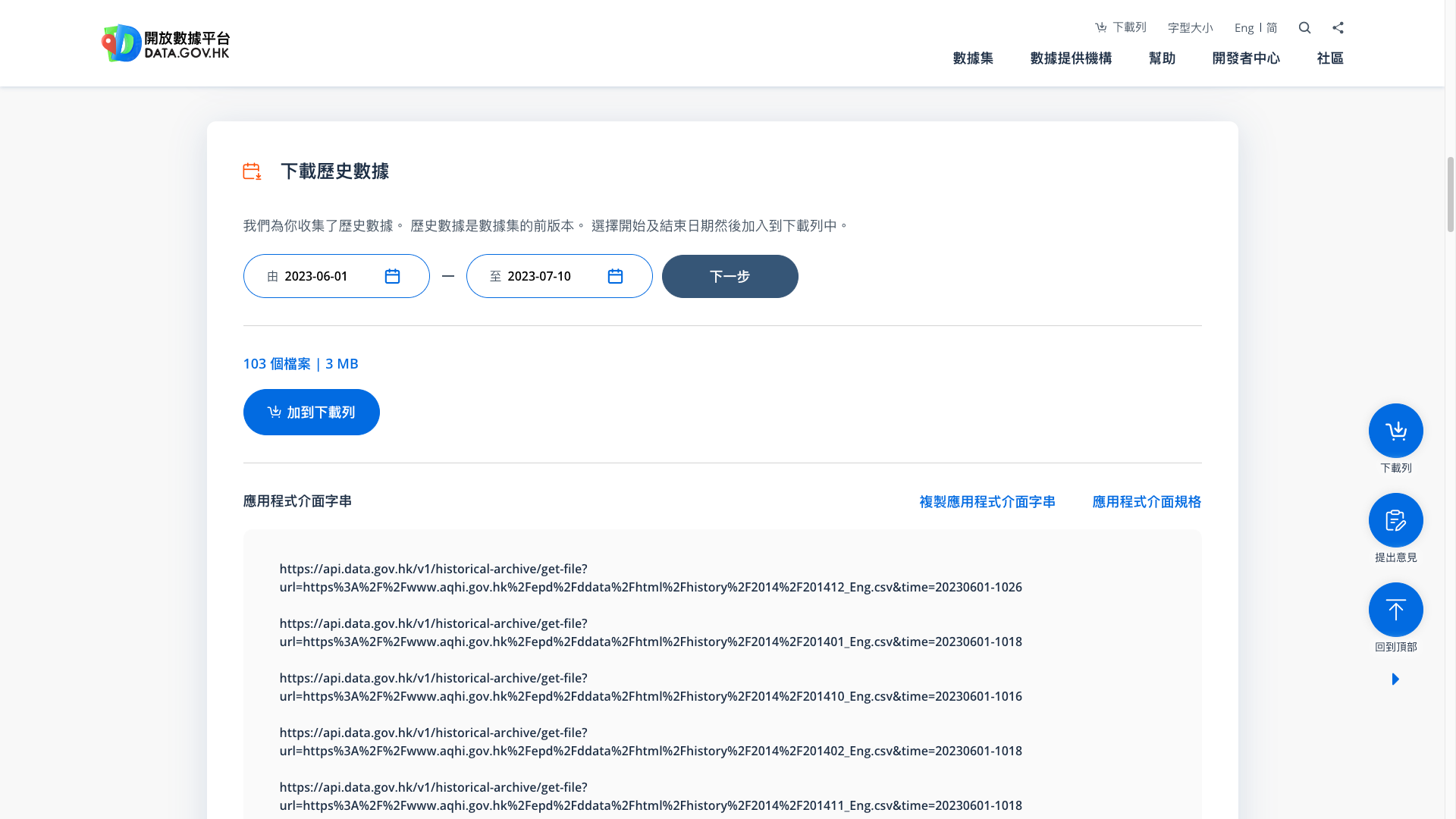Click the floating 下載列 button
1456x819 pixels.
click(1395, 430)
